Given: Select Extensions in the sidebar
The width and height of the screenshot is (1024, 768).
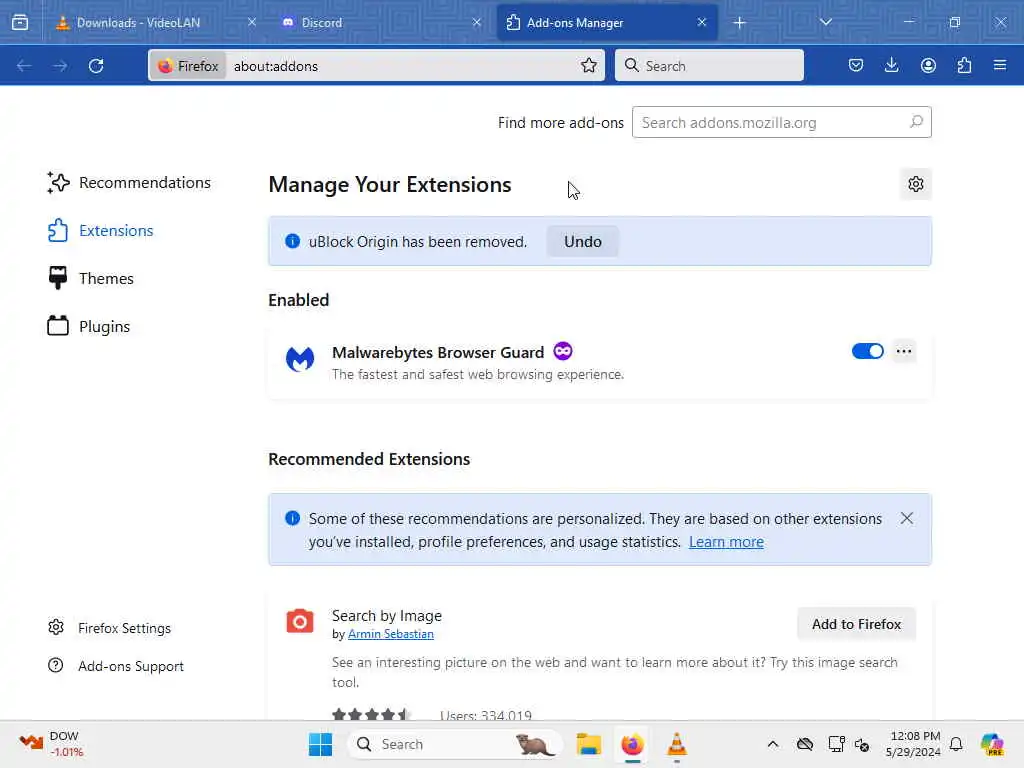Looking at the screenshot, I should pos(101,231).
